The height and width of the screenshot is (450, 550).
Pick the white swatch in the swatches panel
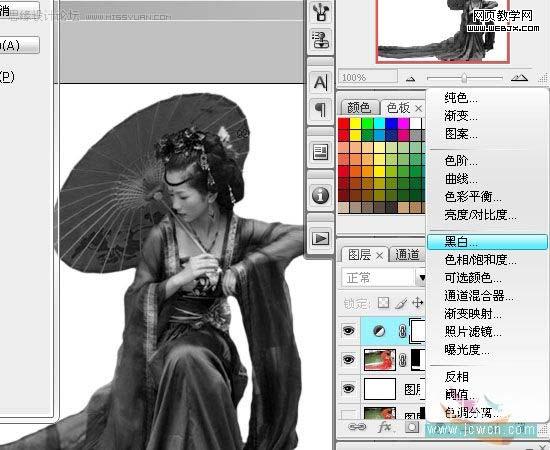pos(416,124)
